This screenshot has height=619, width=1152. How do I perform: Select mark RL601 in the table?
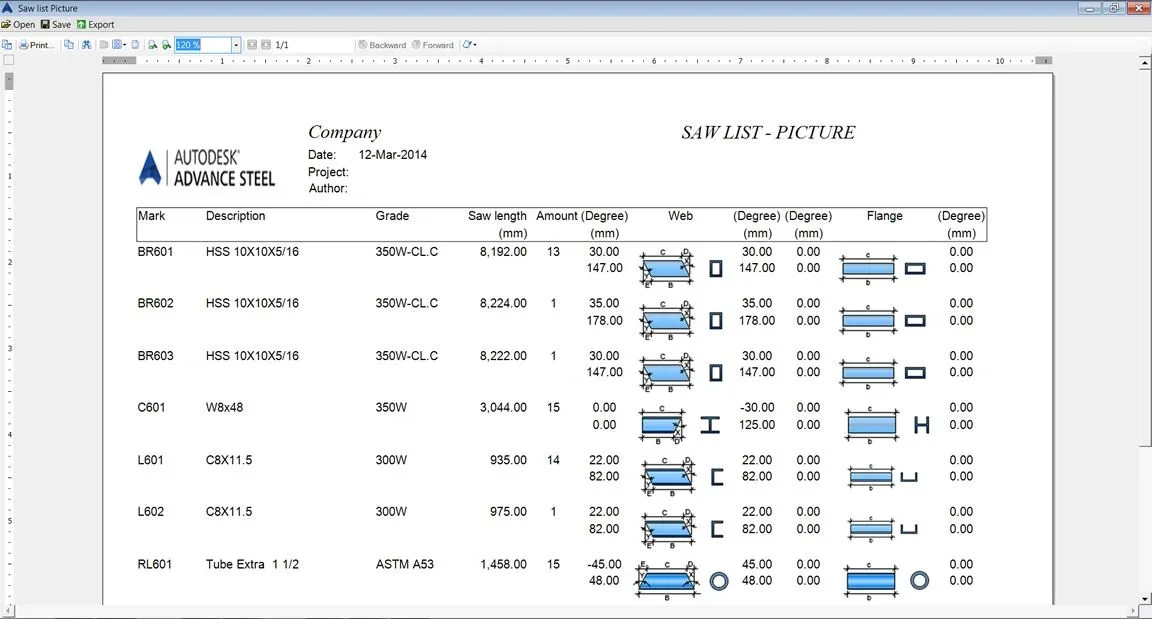[154, 565]
